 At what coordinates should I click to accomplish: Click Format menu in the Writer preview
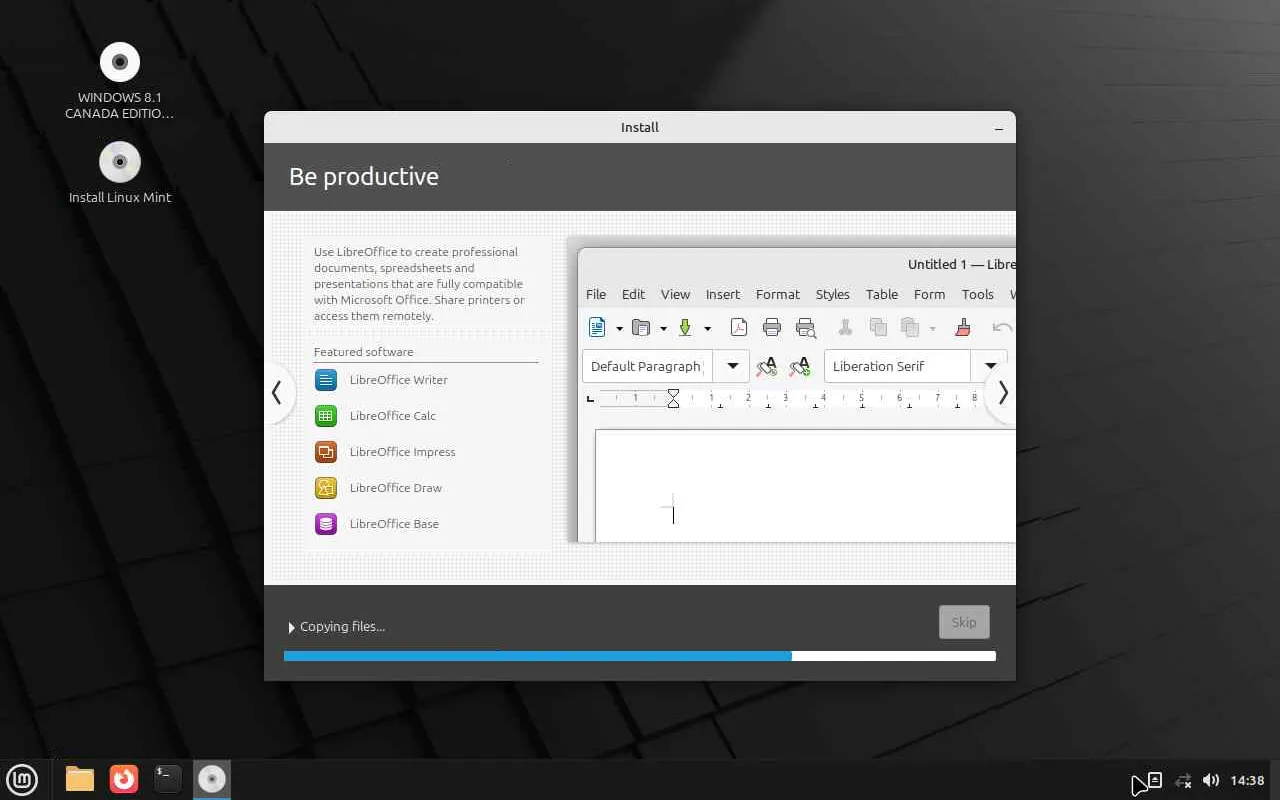pos(778,295)
